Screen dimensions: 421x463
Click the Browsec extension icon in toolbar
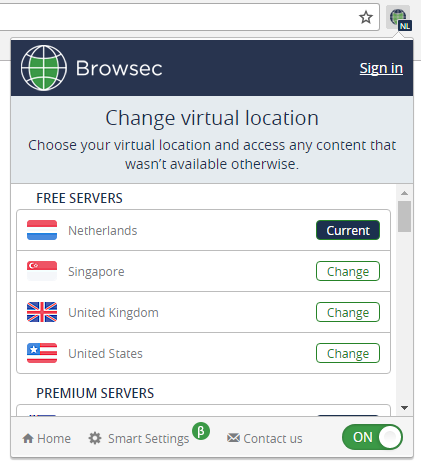pyautogui.click(x=399, y=18)
